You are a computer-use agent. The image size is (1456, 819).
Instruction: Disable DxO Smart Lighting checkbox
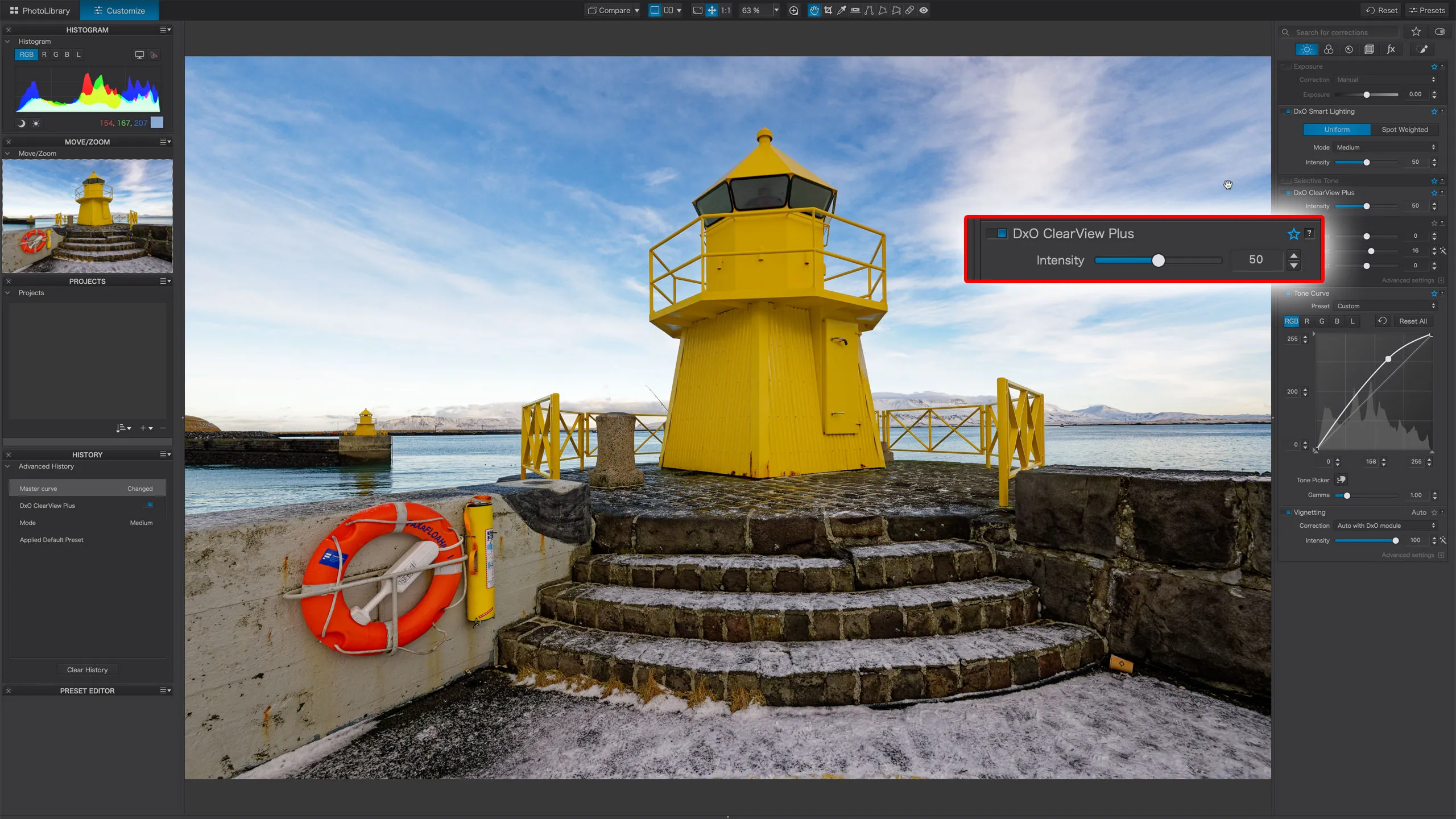(x=1288, y=111)
